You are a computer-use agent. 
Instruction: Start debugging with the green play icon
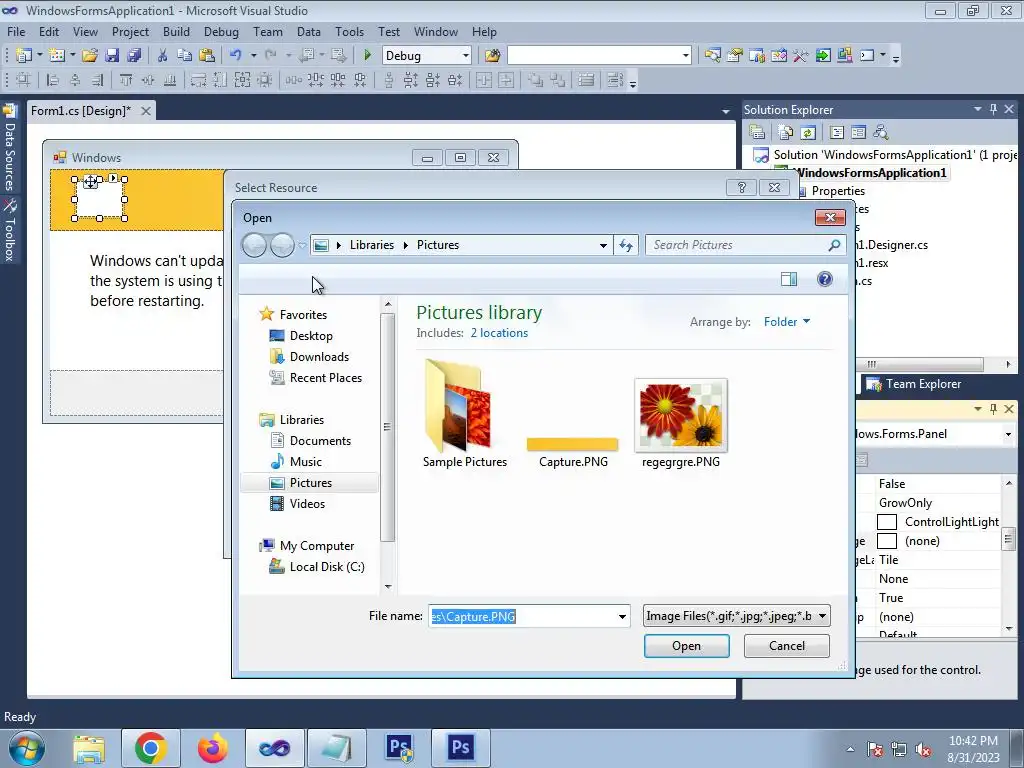pyautogui.click(x=367, y=56)
